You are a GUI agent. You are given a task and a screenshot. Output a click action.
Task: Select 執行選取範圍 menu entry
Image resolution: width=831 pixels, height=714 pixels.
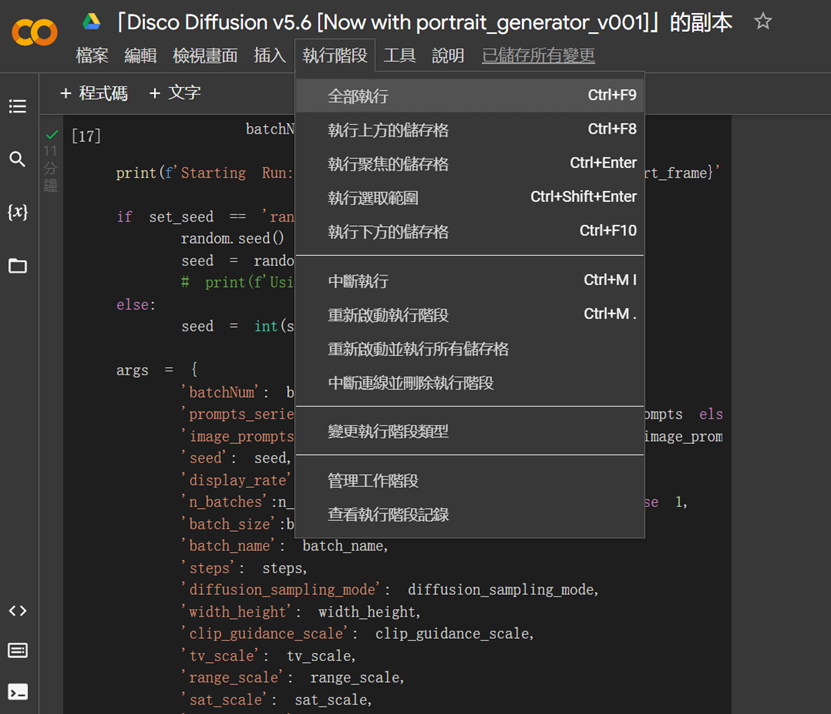(470, 198)
